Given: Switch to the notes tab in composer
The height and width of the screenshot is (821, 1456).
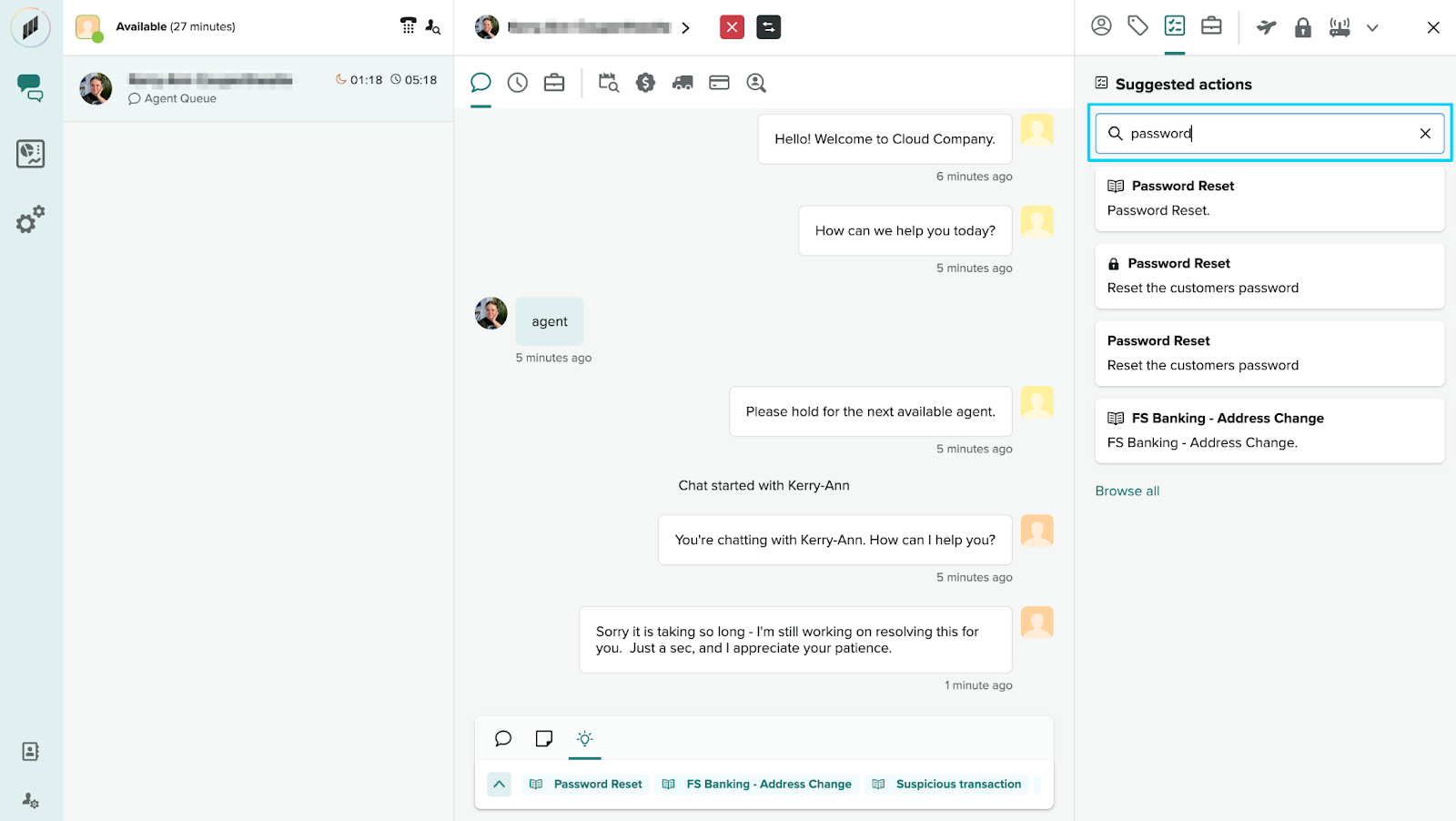Looking at the screenshot, I should (544, 738).
